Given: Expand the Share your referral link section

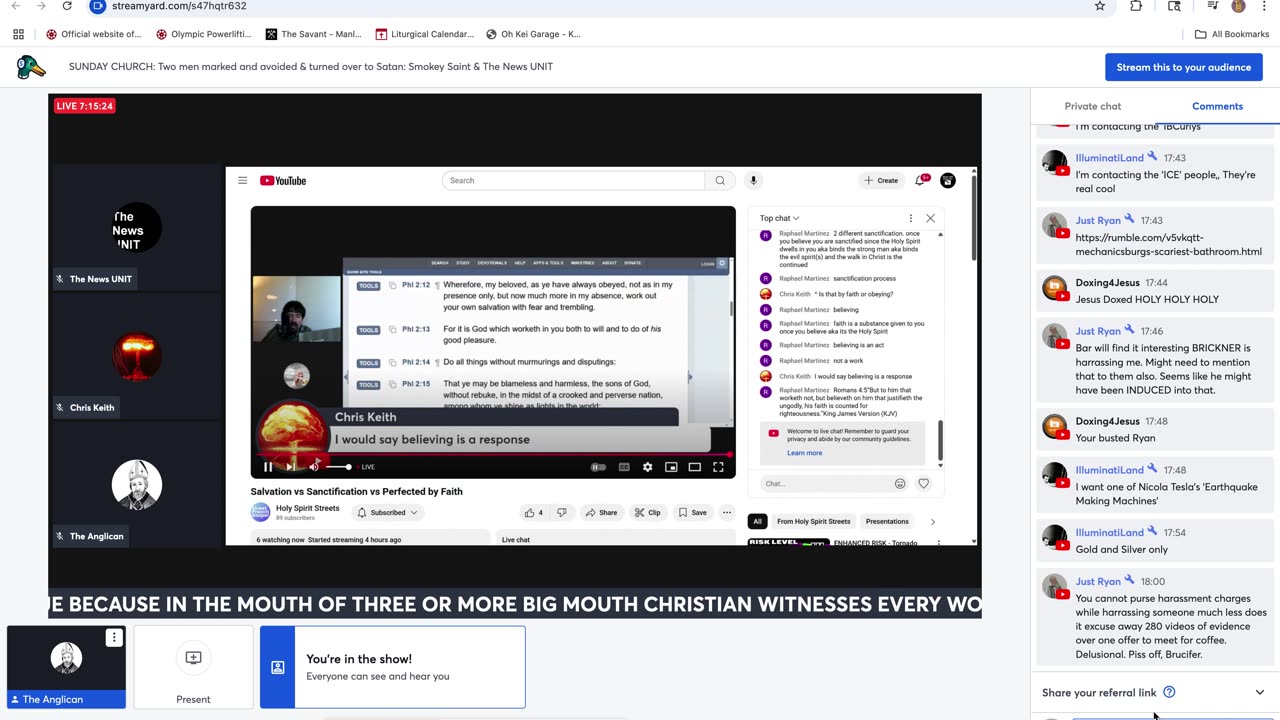Looking at the screenshot, I should pyautogui.click(x=1259, y=692).
